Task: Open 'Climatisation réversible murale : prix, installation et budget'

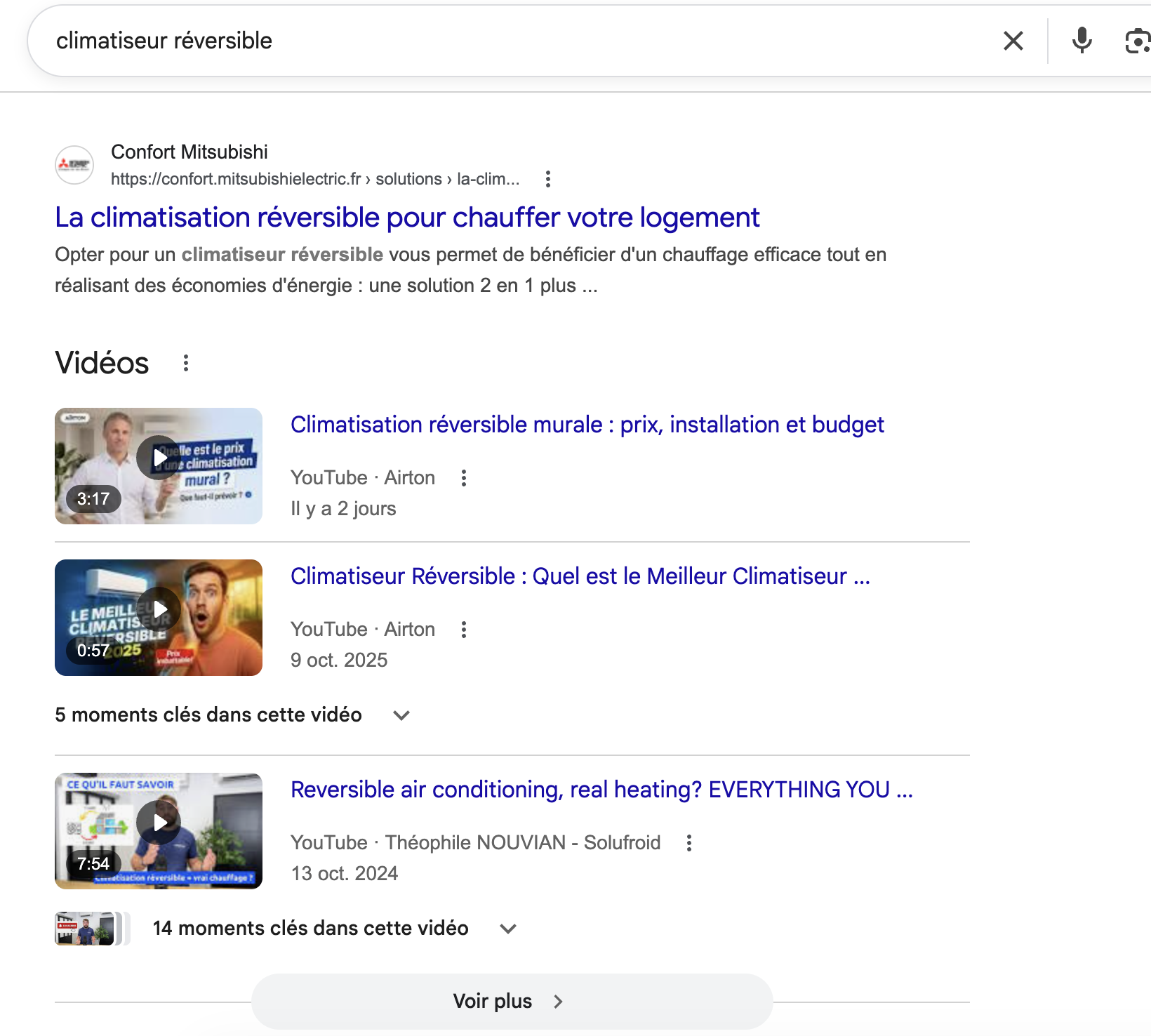Action: point(587,425)
